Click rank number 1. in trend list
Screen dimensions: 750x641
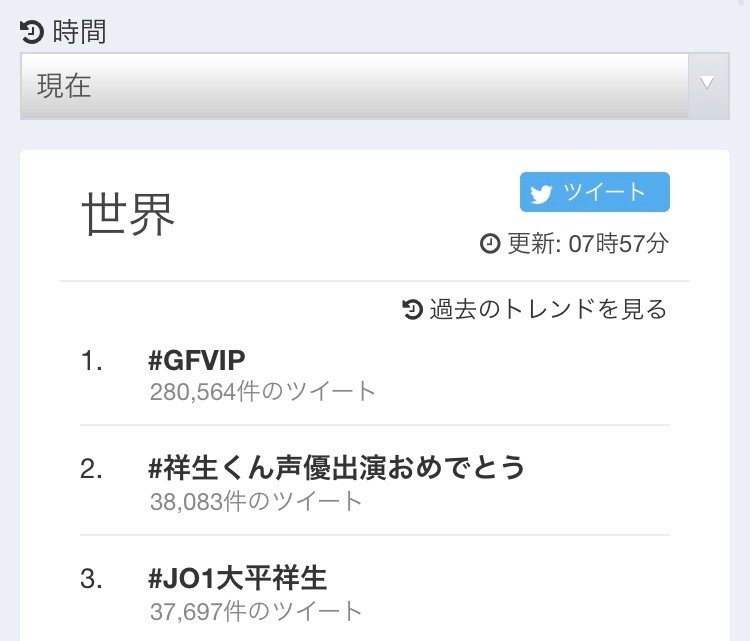[x=91, y=360]
